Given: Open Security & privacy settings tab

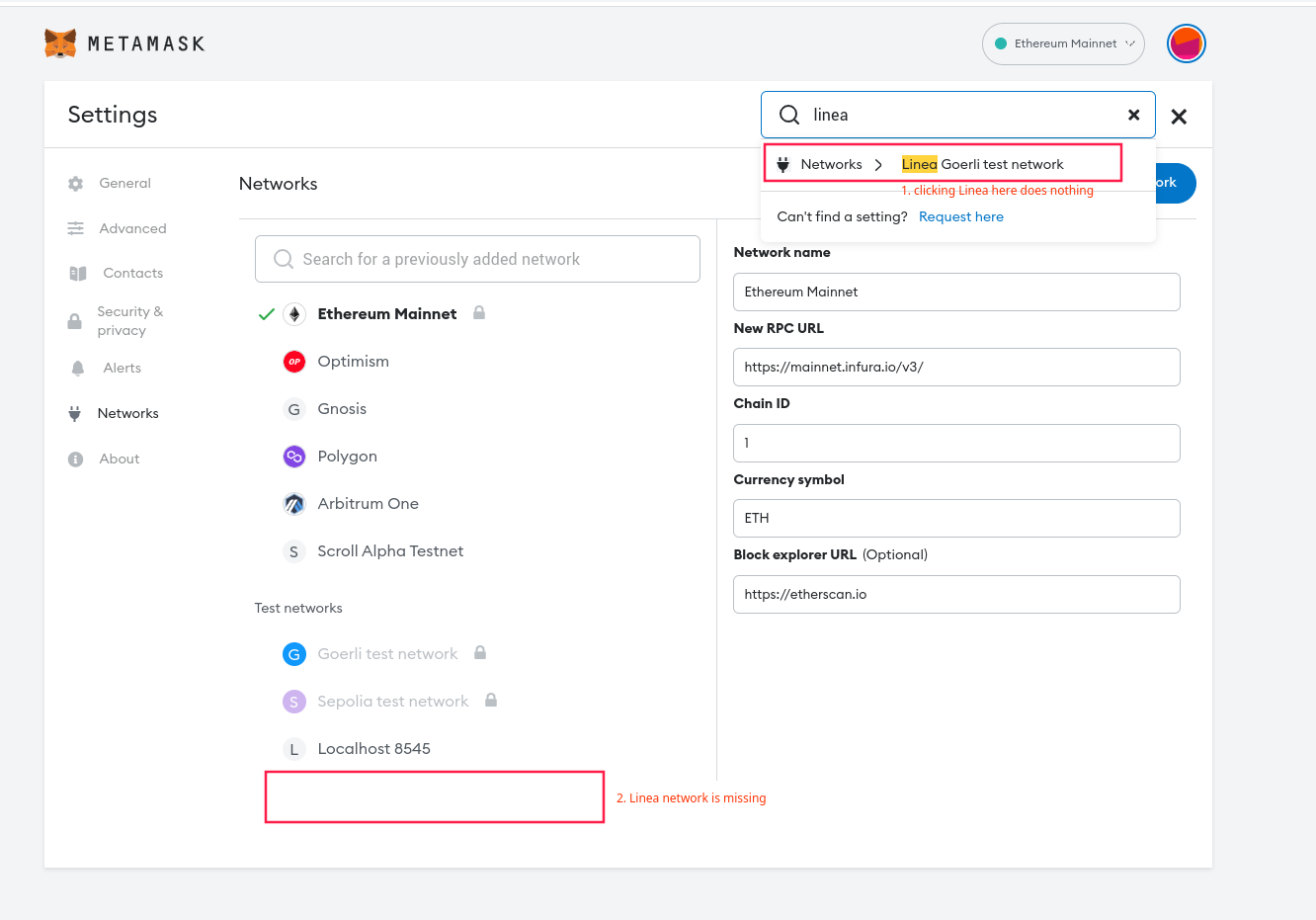Looking at the screenshot, I should [x=130, y=321].
